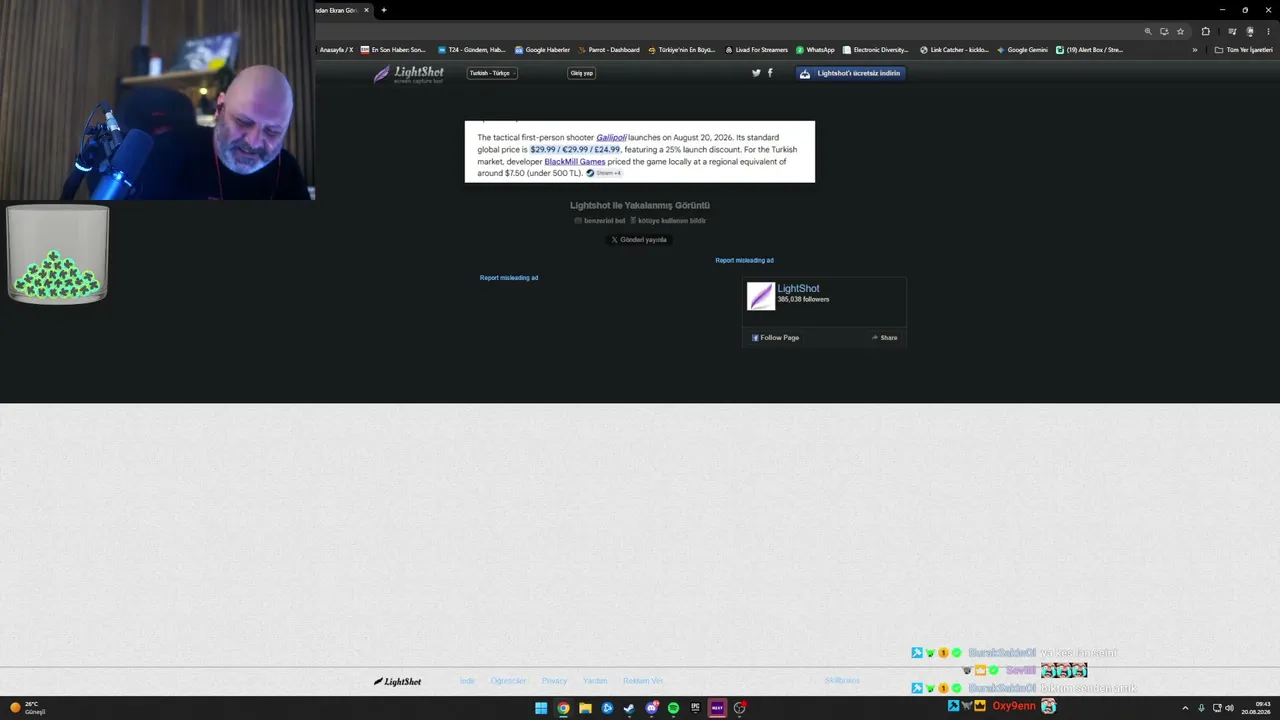The width and height of the screenshot is (1280, 720).
Task: Open the Chrome three-dot menu
Action: point(1268,31)
